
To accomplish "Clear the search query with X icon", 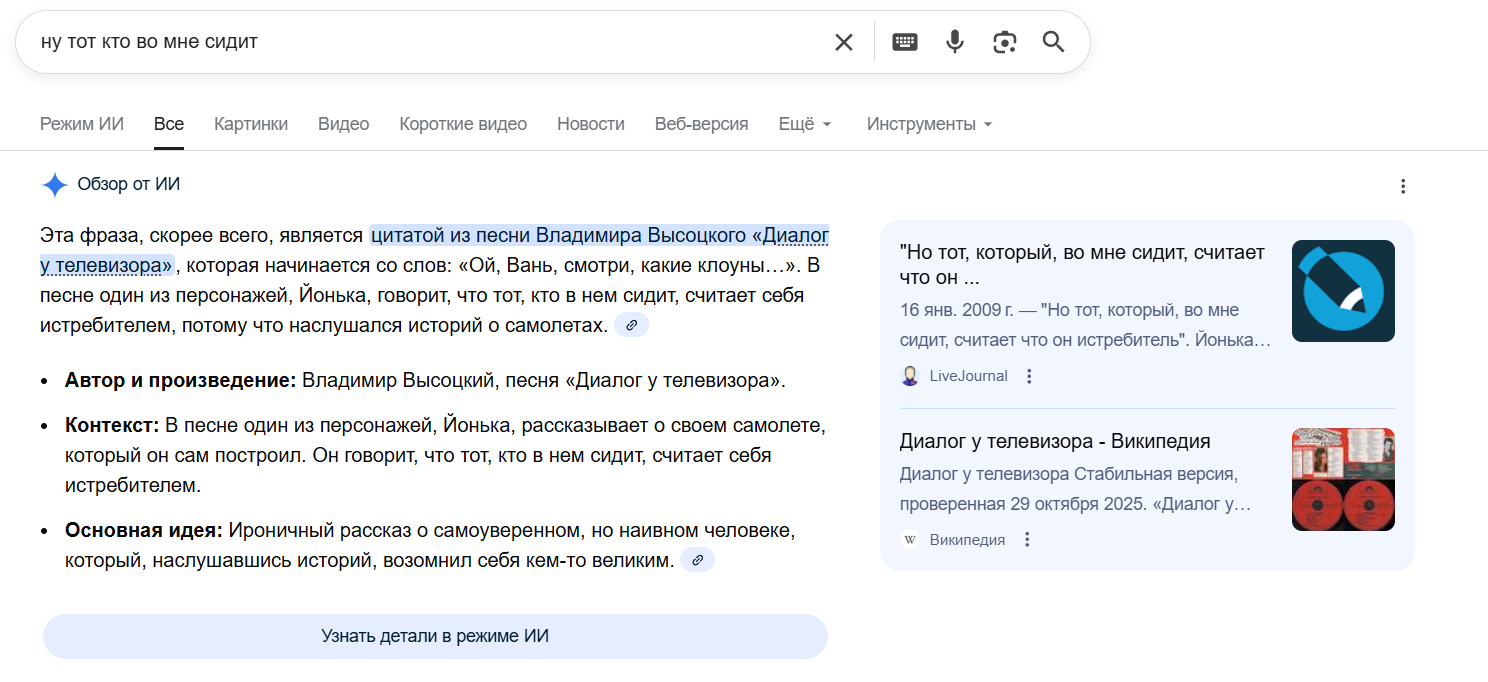I will (x=844, y=42).
